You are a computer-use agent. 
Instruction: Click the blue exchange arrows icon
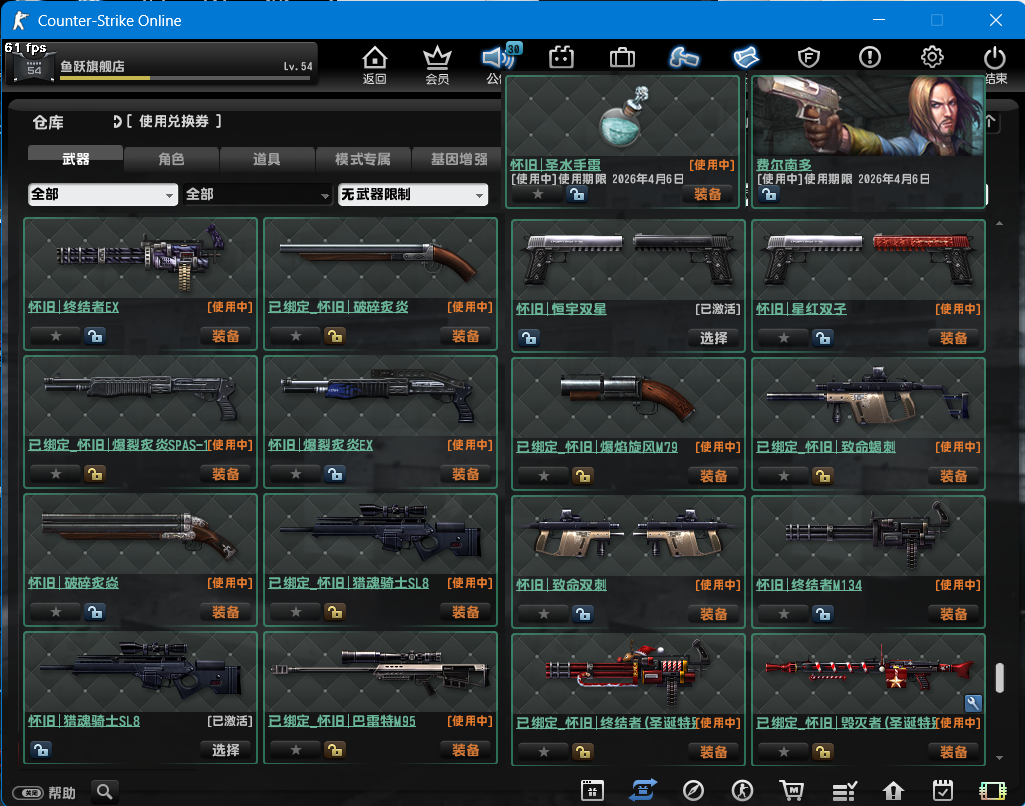[x=643, y=790]
